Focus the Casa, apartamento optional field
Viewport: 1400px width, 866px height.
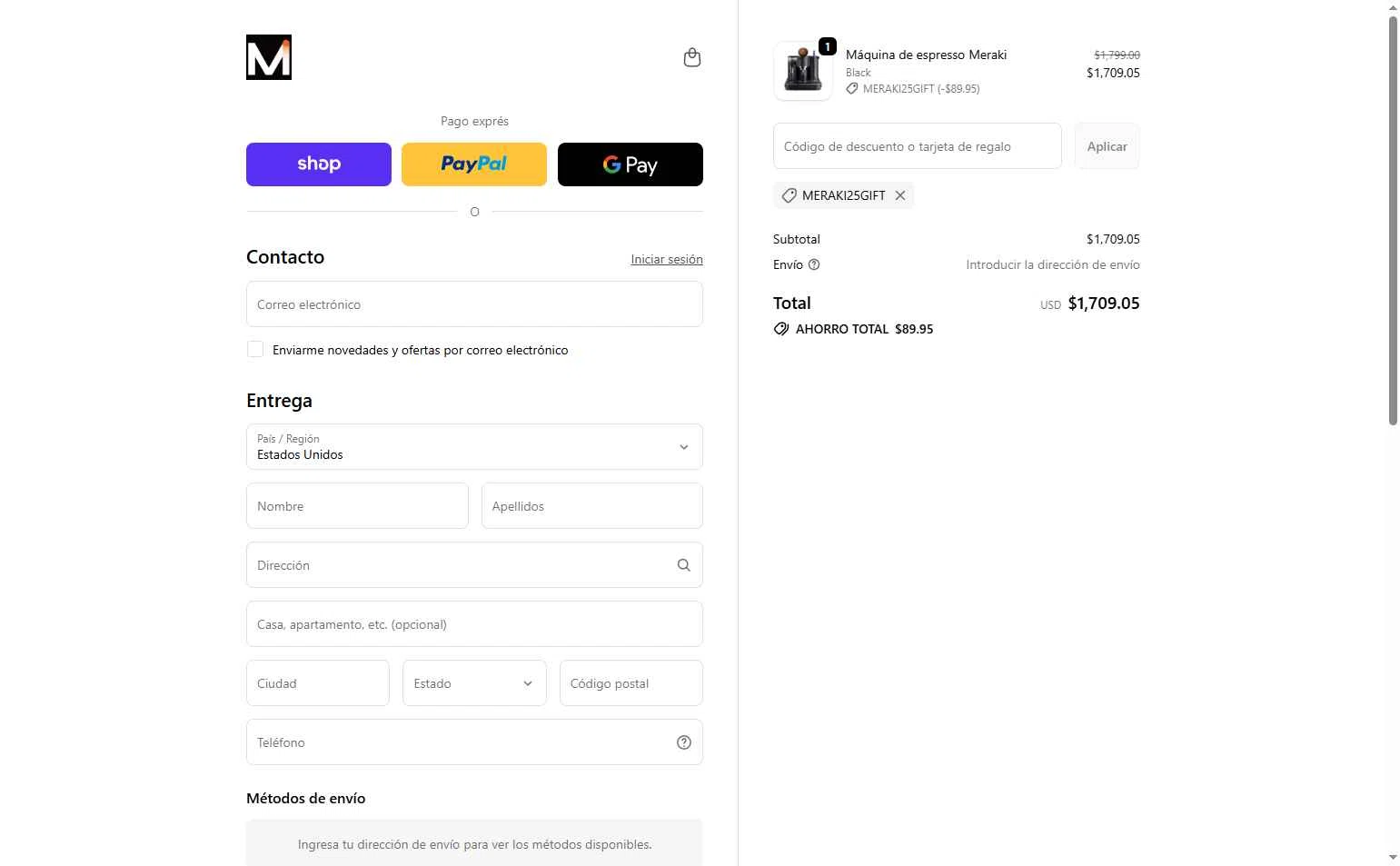(x=474, y=623)
